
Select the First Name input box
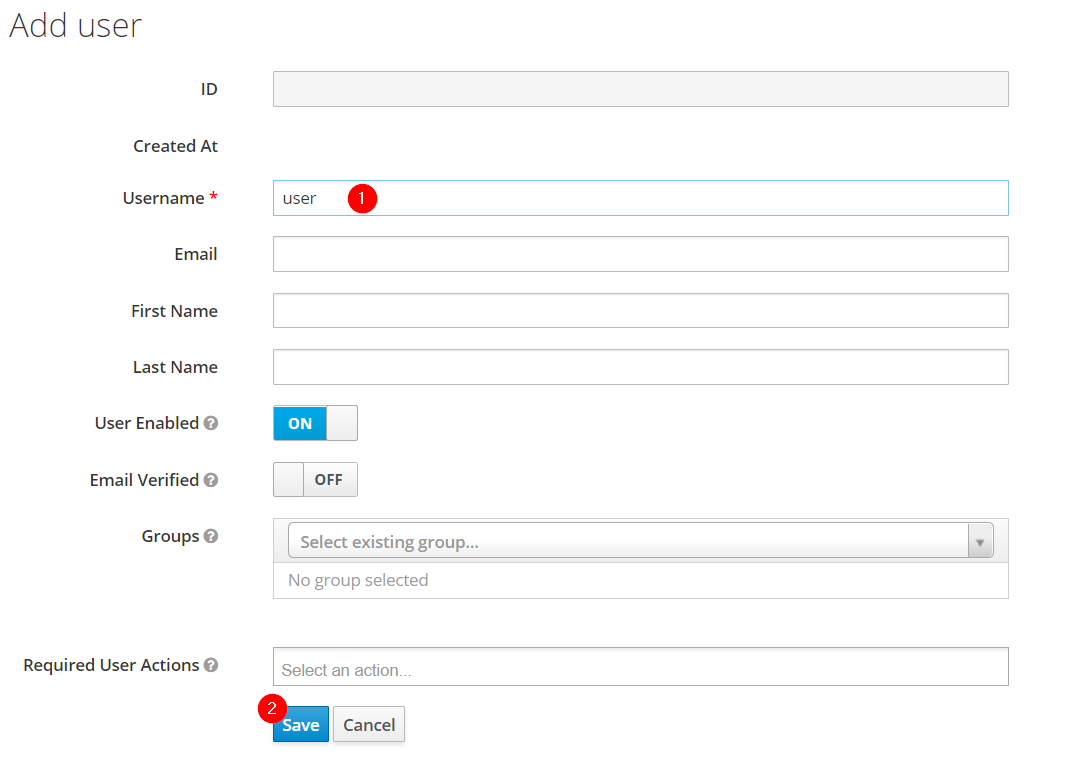click(x=640, y=311)
